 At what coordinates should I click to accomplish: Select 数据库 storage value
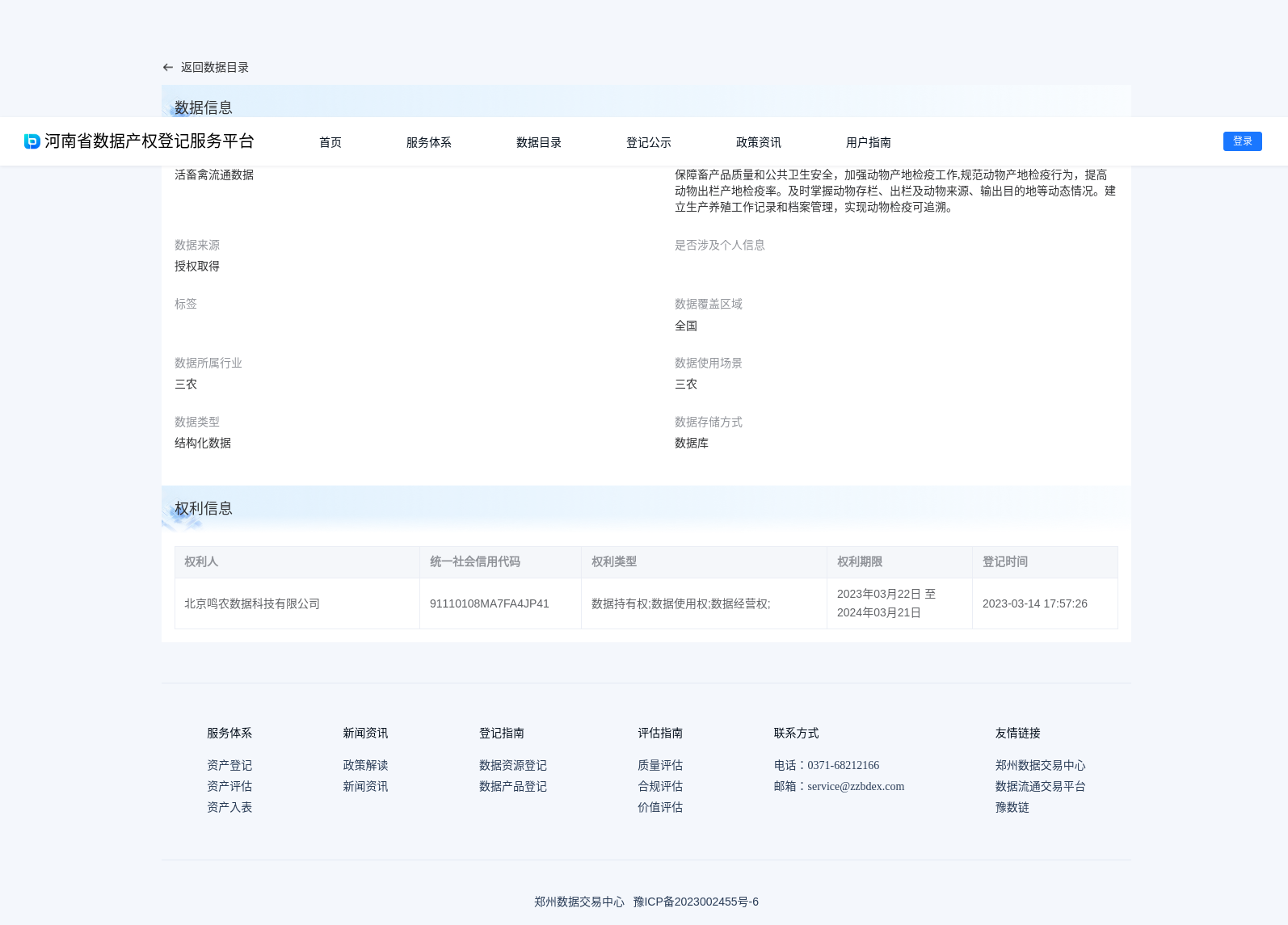point(692,443)
